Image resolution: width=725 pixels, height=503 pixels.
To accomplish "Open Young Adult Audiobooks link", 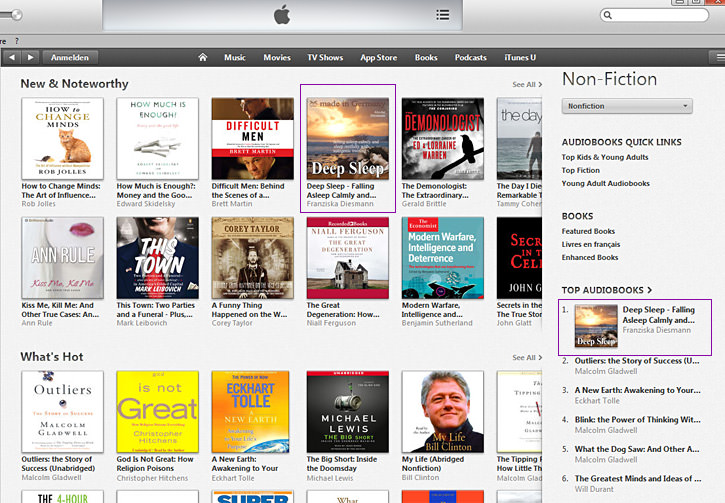I will point(605,183).
